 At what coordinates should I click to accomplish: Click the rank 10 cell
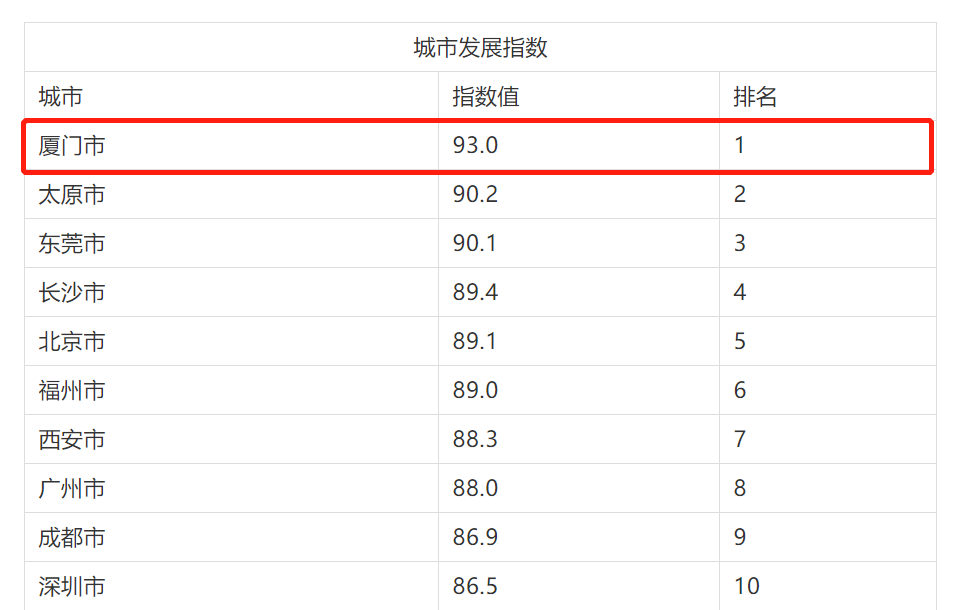(x=747, y=586)
